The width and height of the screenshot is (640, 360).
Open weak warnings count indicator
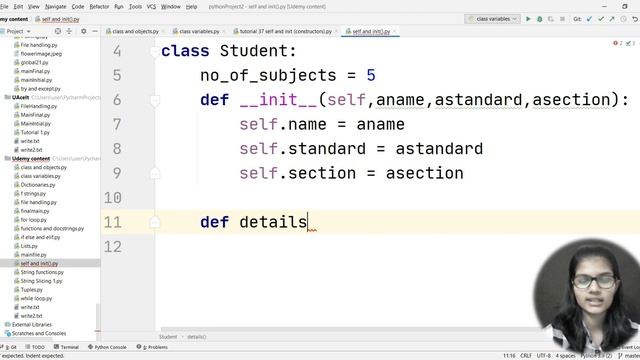click(630, 43)
